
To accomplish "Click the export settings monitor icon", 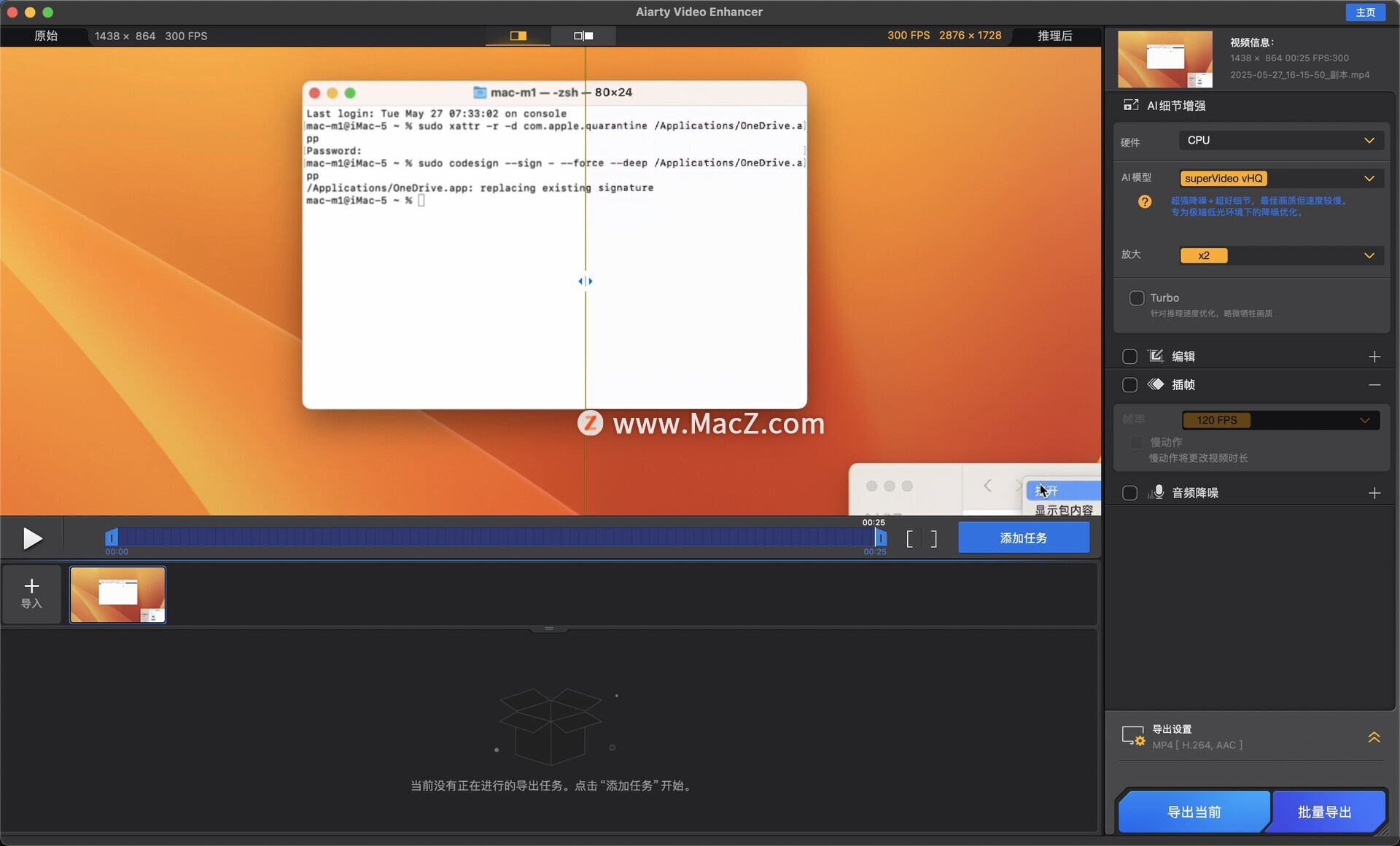I will (x=1133, y=736).
